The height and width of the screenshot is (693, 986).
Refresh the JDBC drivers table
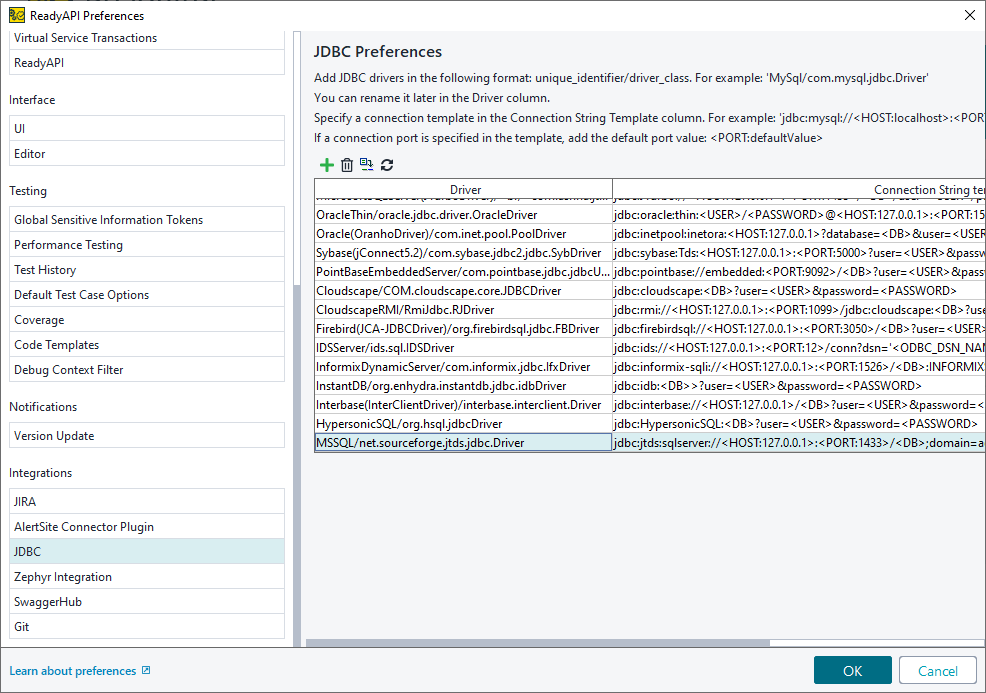tap(387, 165)
